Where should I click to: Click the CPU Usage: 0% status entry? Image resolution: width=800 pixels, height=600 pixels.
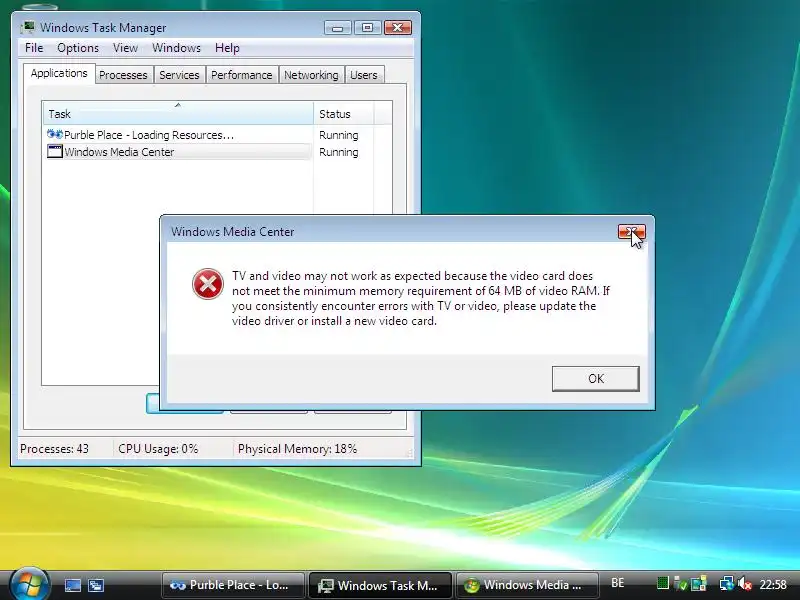point(158,449)
